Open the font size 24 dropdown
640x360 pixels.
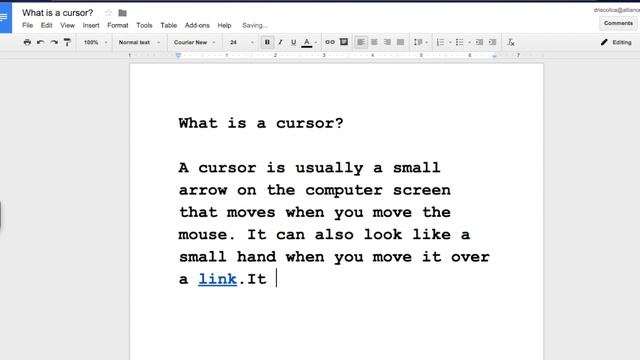pyautogui.click(x=242, y=42)
